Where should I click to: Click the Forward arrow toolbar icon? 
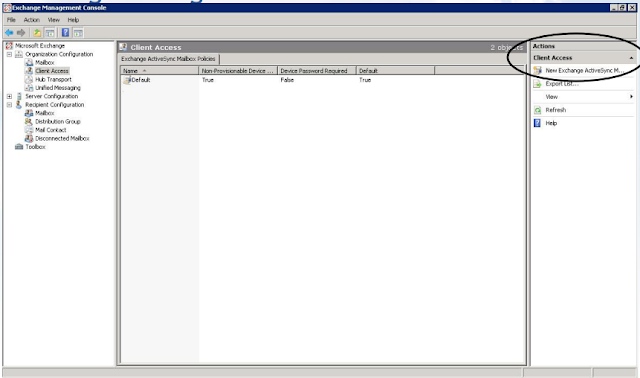point(21,33)
